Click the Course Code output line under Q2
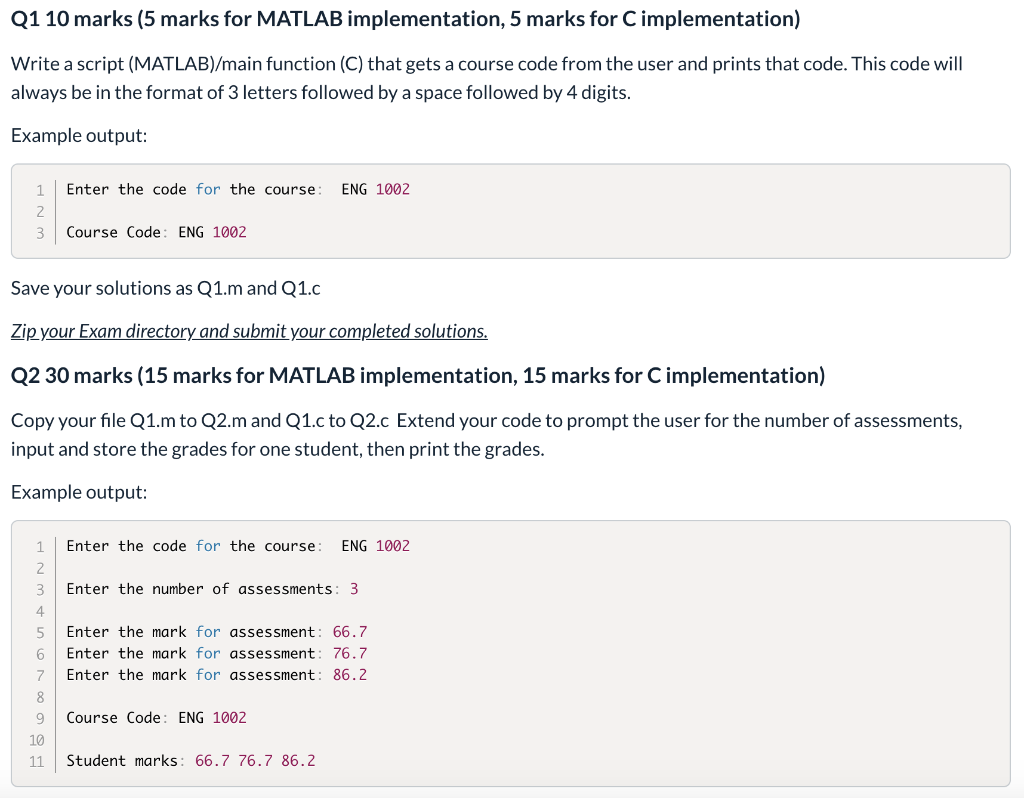The height and width of the screenshot is (798, 1024). point(155,717)
